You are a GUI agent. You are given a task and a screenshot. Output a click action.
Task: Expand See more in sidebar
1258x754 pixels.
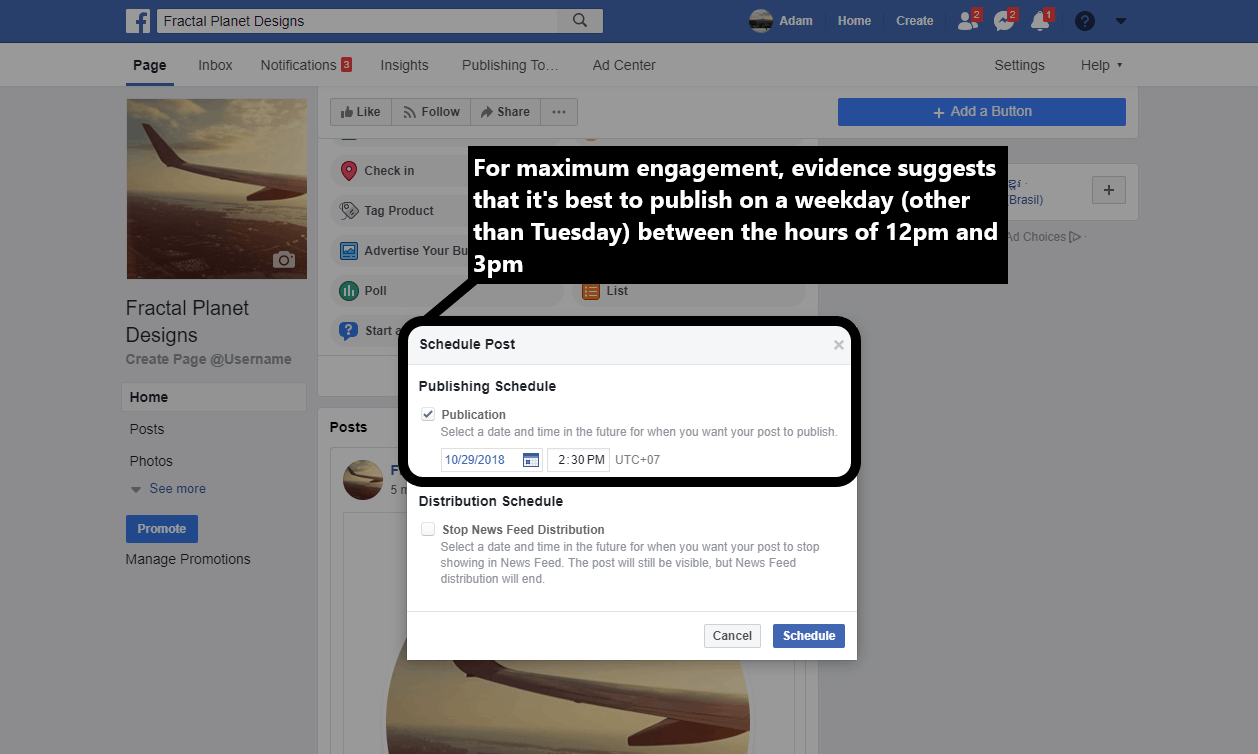point(168,489)
